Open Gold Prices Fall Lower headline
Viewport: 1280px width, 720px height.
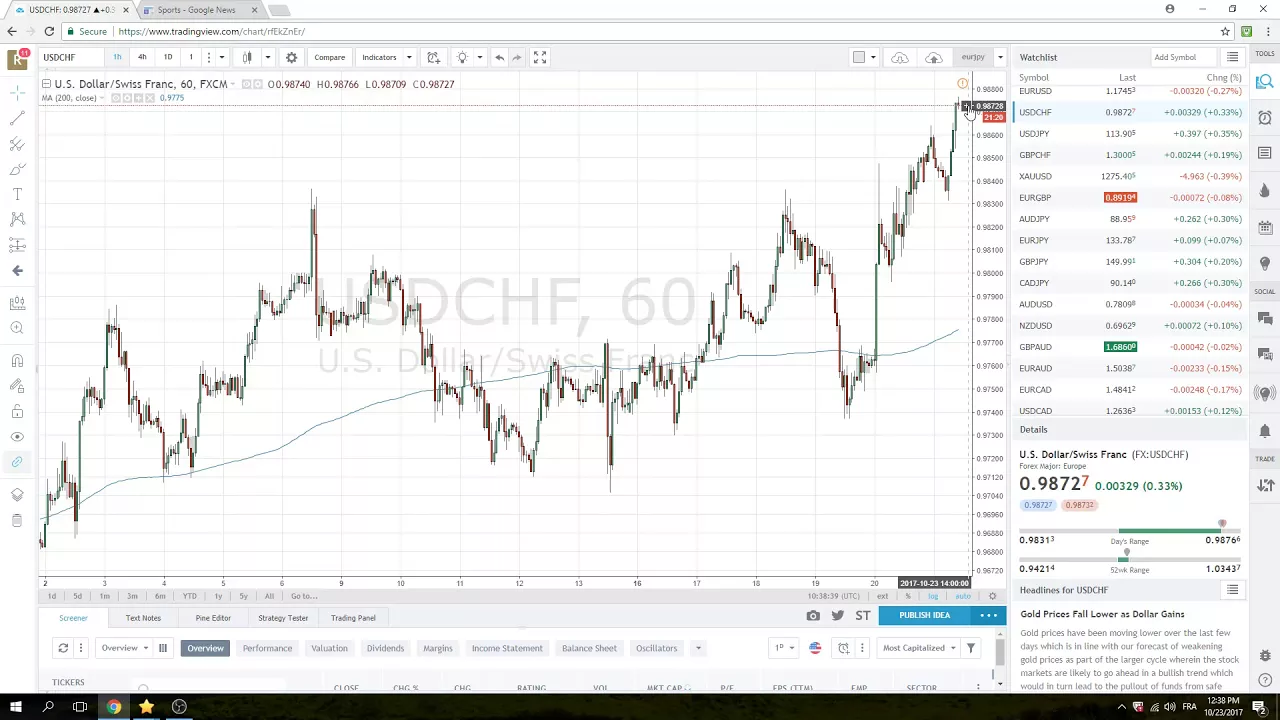pyautogui.click(x=1102, y=614)
